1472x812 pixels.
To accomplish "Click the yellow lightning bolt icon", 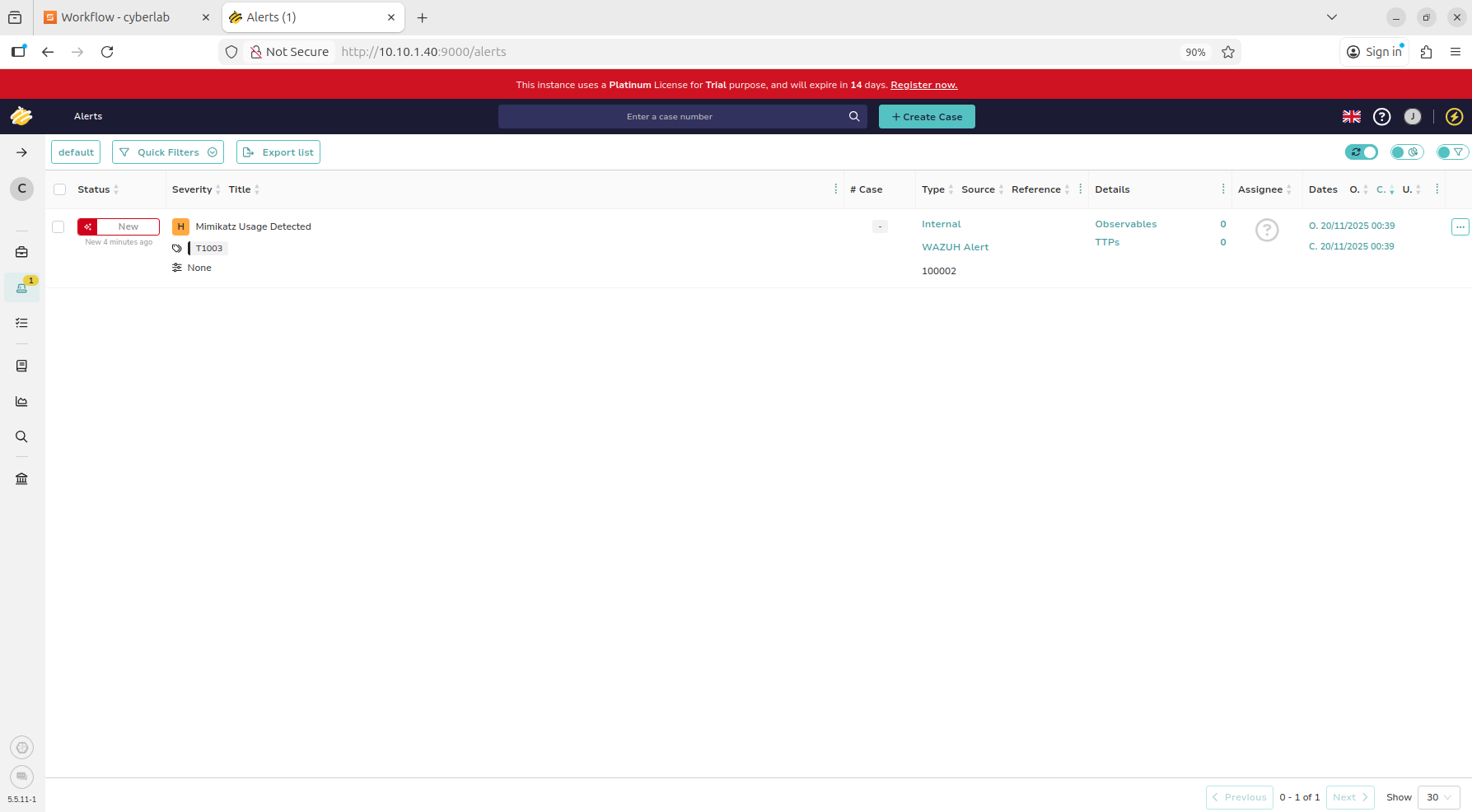I will tap(1454, 117).
